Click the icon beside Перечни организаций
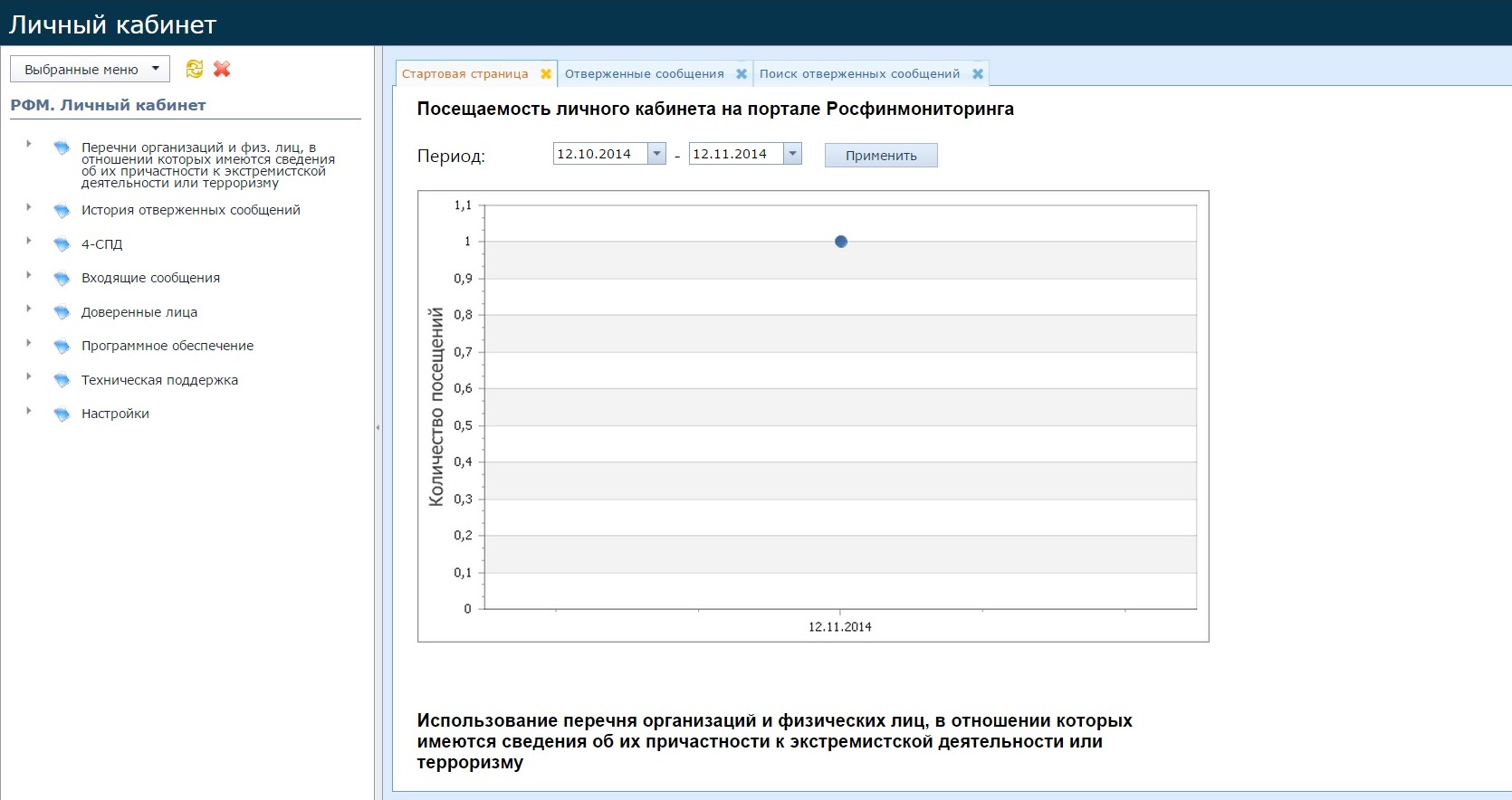 point(62,147)
